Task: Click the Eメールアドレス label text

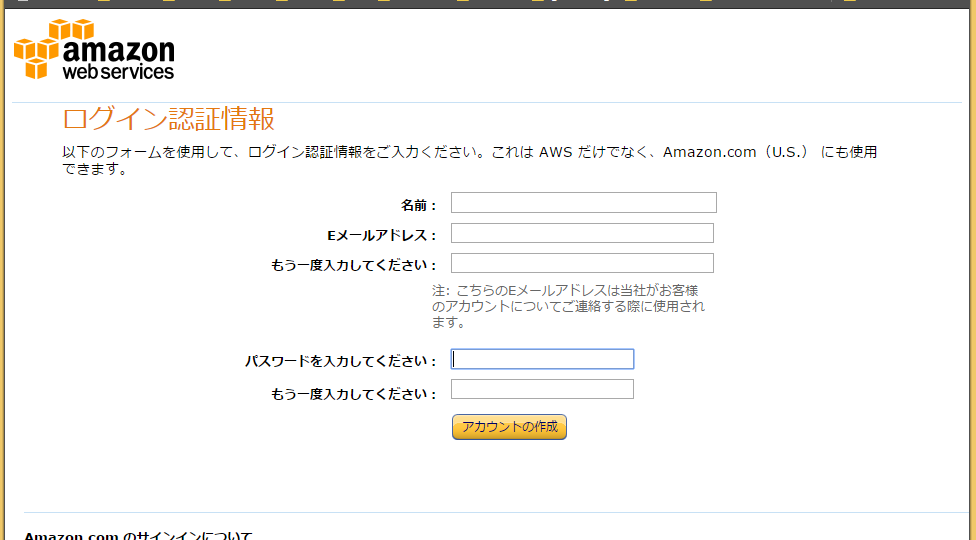Action: [x=382, y=235]
